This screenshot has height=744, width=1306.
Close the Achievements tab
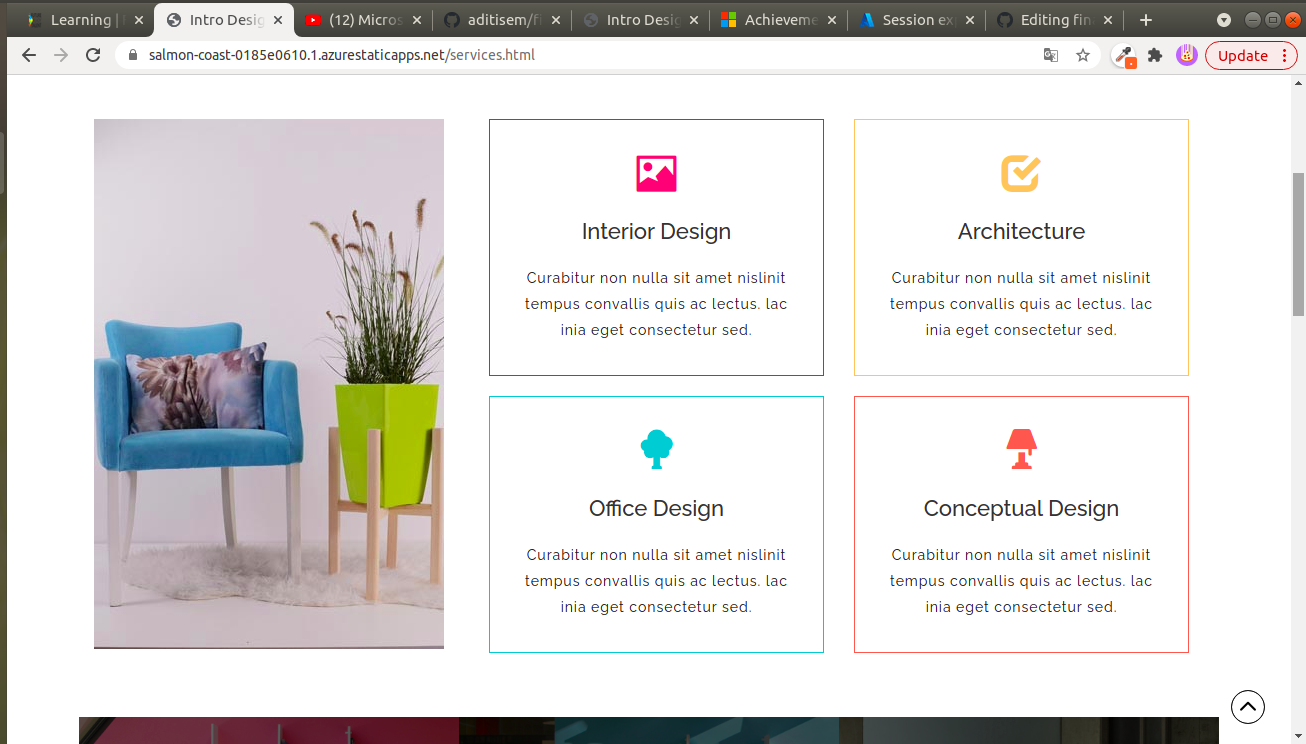[830, 20]
